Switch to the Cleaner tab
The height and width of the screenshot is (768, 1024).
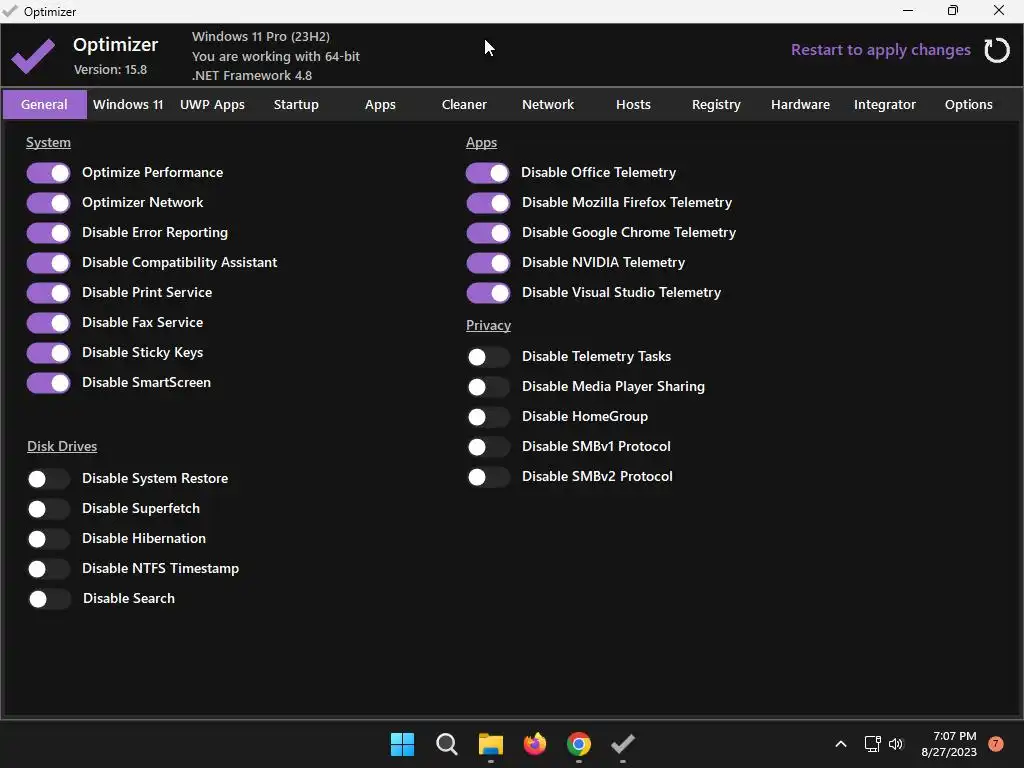pyautogui.click(x=464, y=104)
